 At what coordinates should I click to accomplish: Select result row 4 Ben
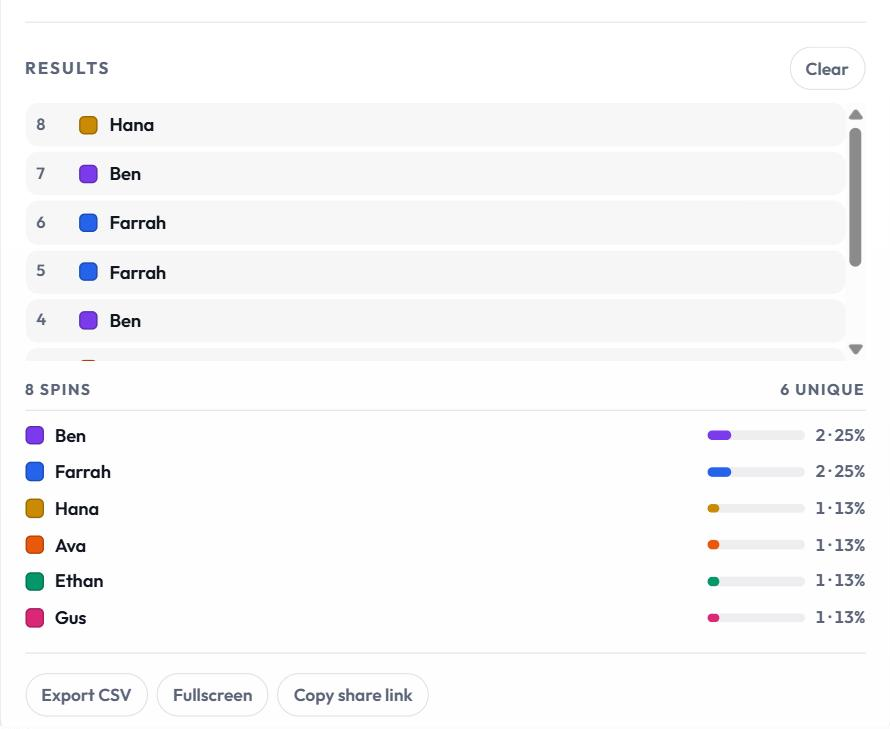tap(435, 321)
